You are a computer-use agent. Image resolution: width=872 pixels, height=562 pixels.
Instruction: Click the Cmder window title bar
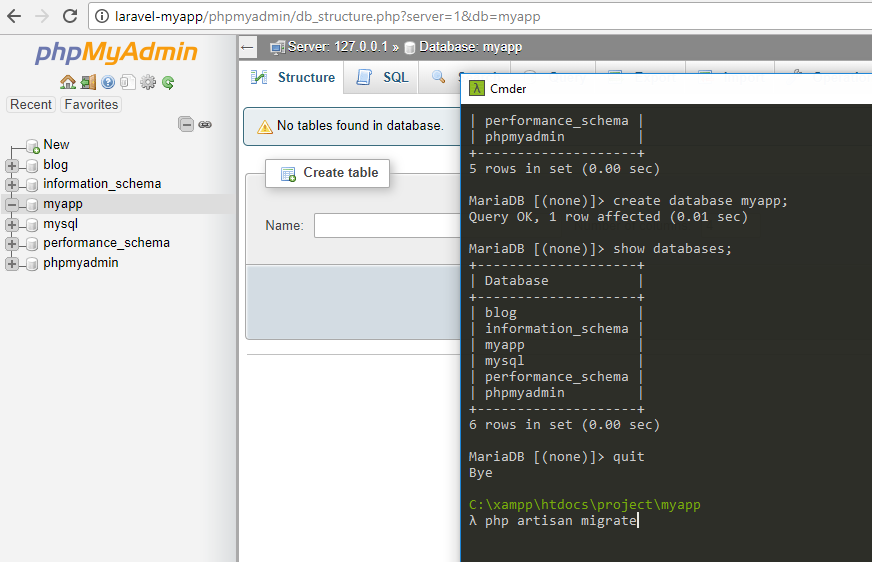pos(666,88)
